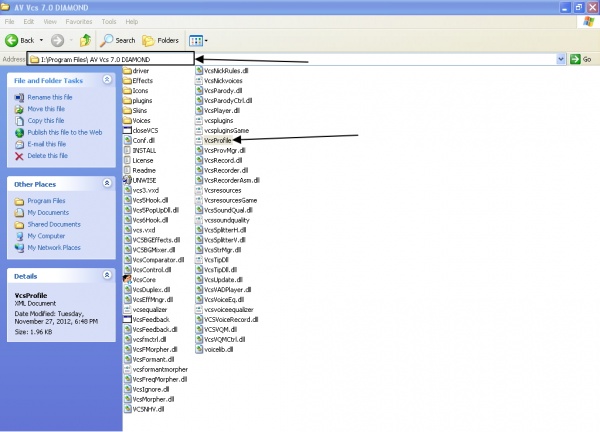Select the vcs3.vxd file icon
This screenshot has height=432, width=600.
[x=127, y=190]
